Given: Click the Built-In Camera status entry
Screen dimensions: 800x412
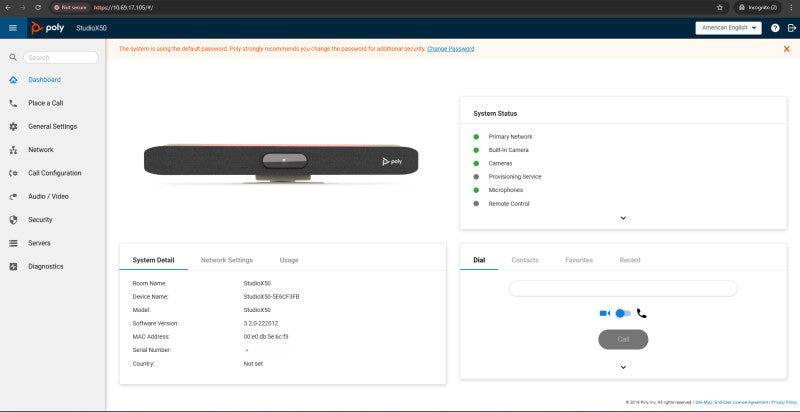Looking at the screenshot, I should point(508,150).
